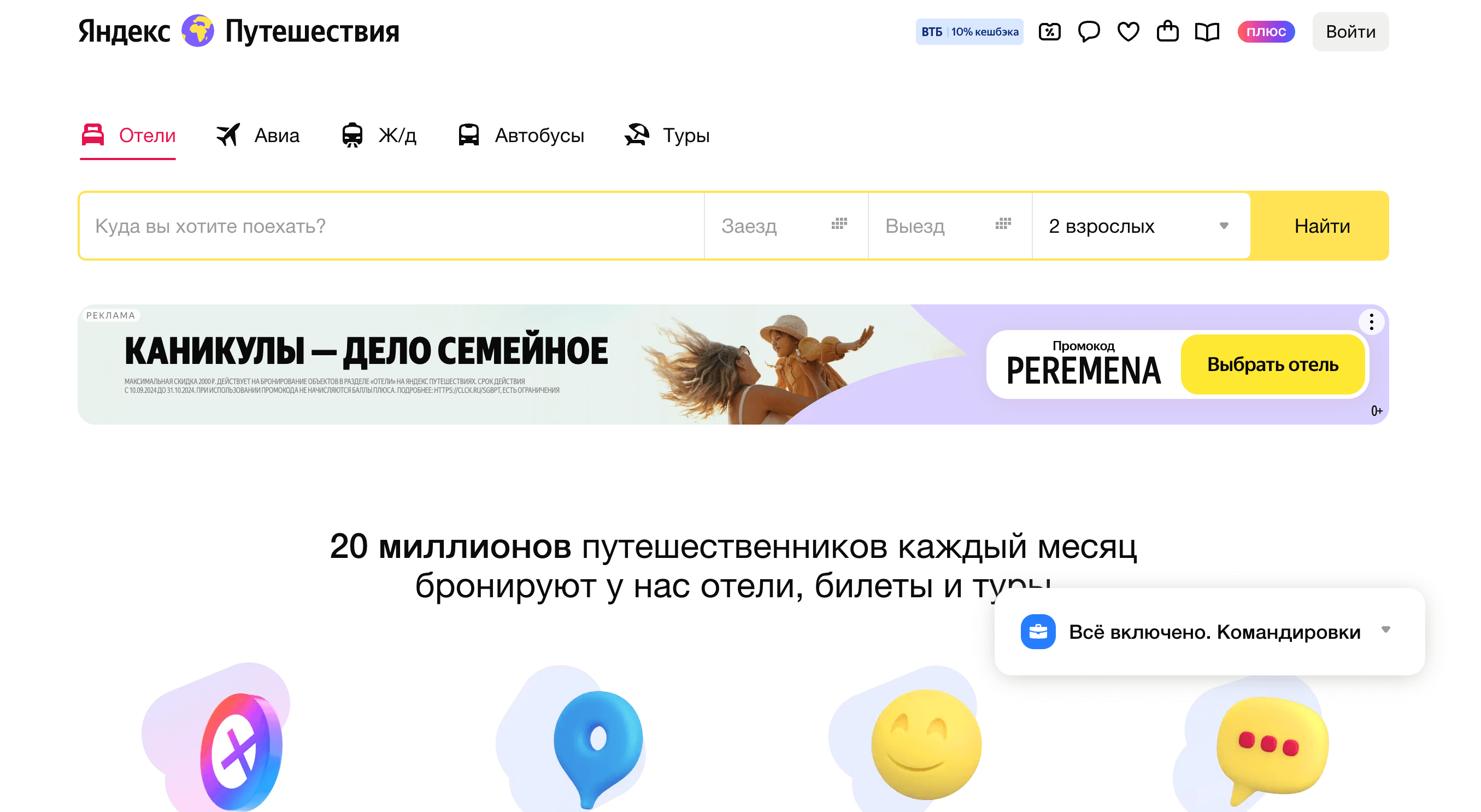
Task: Open the chat speech bubble icon
Action: point(1089,32)
